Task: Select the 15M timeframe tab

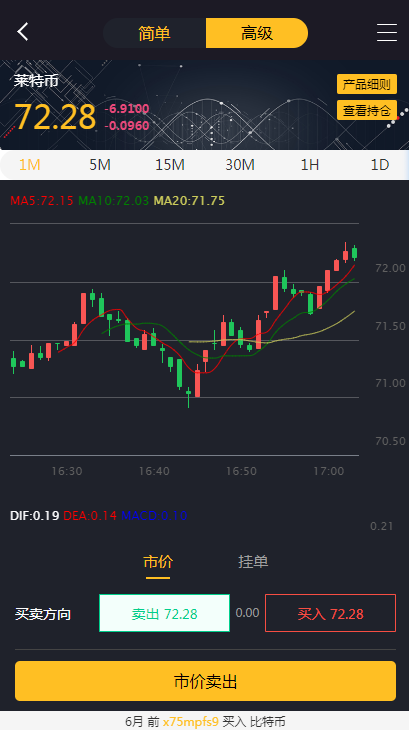Action: point(170,165)
